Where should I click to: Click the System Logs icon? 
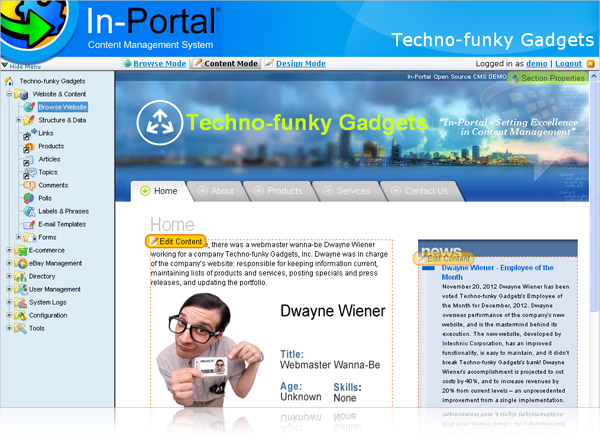tap(21, 303)
